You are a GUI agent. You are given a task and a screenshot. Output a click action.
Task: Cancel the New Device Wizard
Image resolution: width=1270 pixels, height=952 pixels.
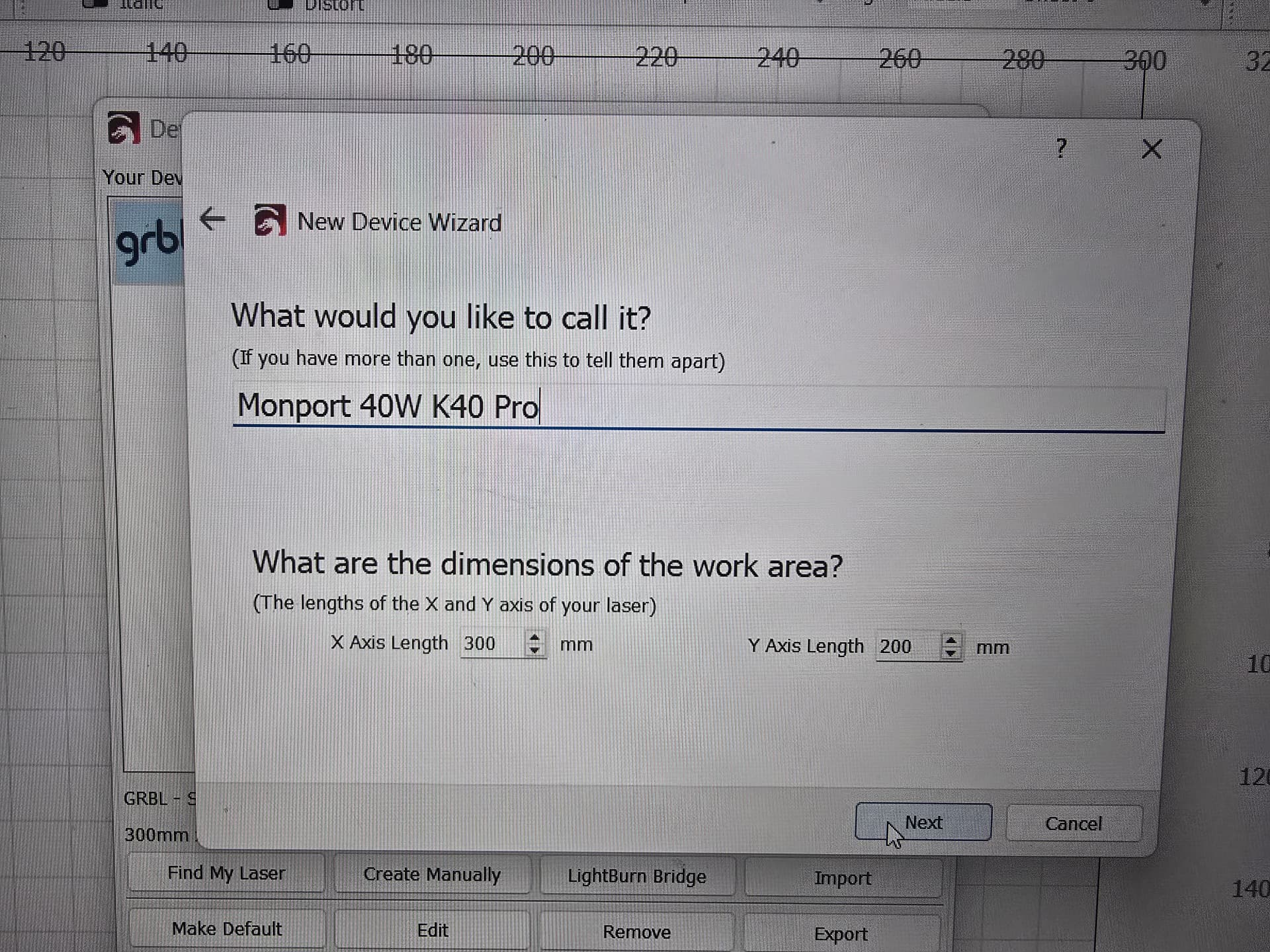[1074, 824]
